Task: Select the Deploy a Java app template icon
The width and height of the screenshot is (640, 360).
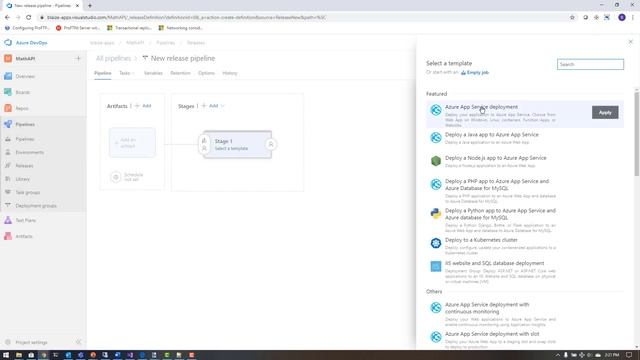Action: pos(436,138)
